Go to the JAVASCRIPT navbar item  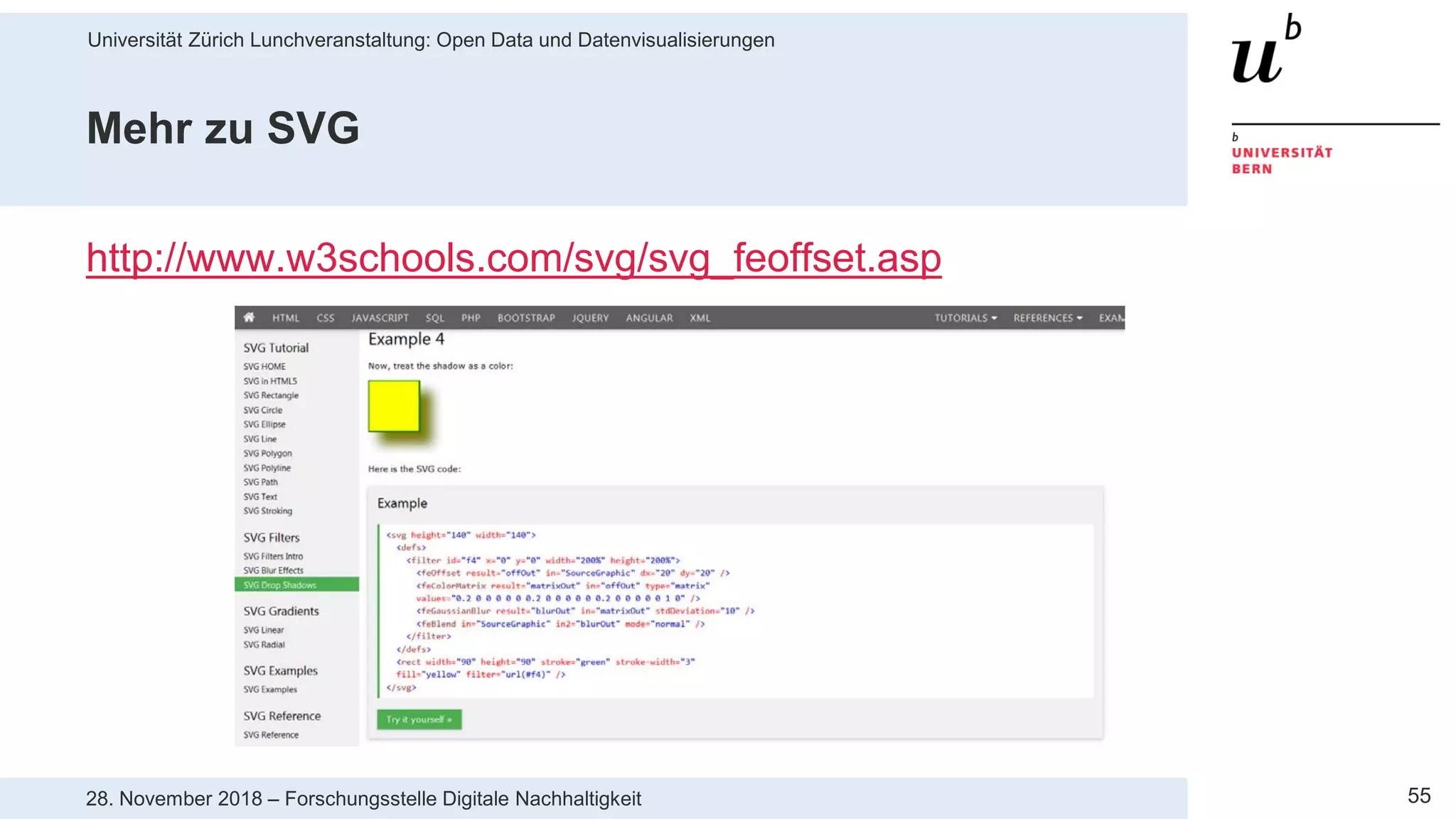(380, 318)
